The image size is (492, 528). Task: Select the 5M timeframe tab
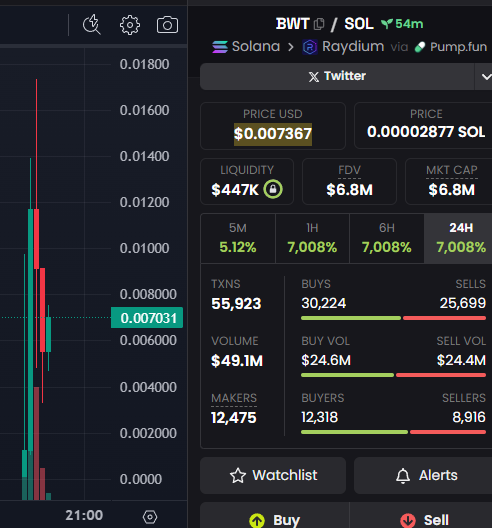[x=238, y=238]
